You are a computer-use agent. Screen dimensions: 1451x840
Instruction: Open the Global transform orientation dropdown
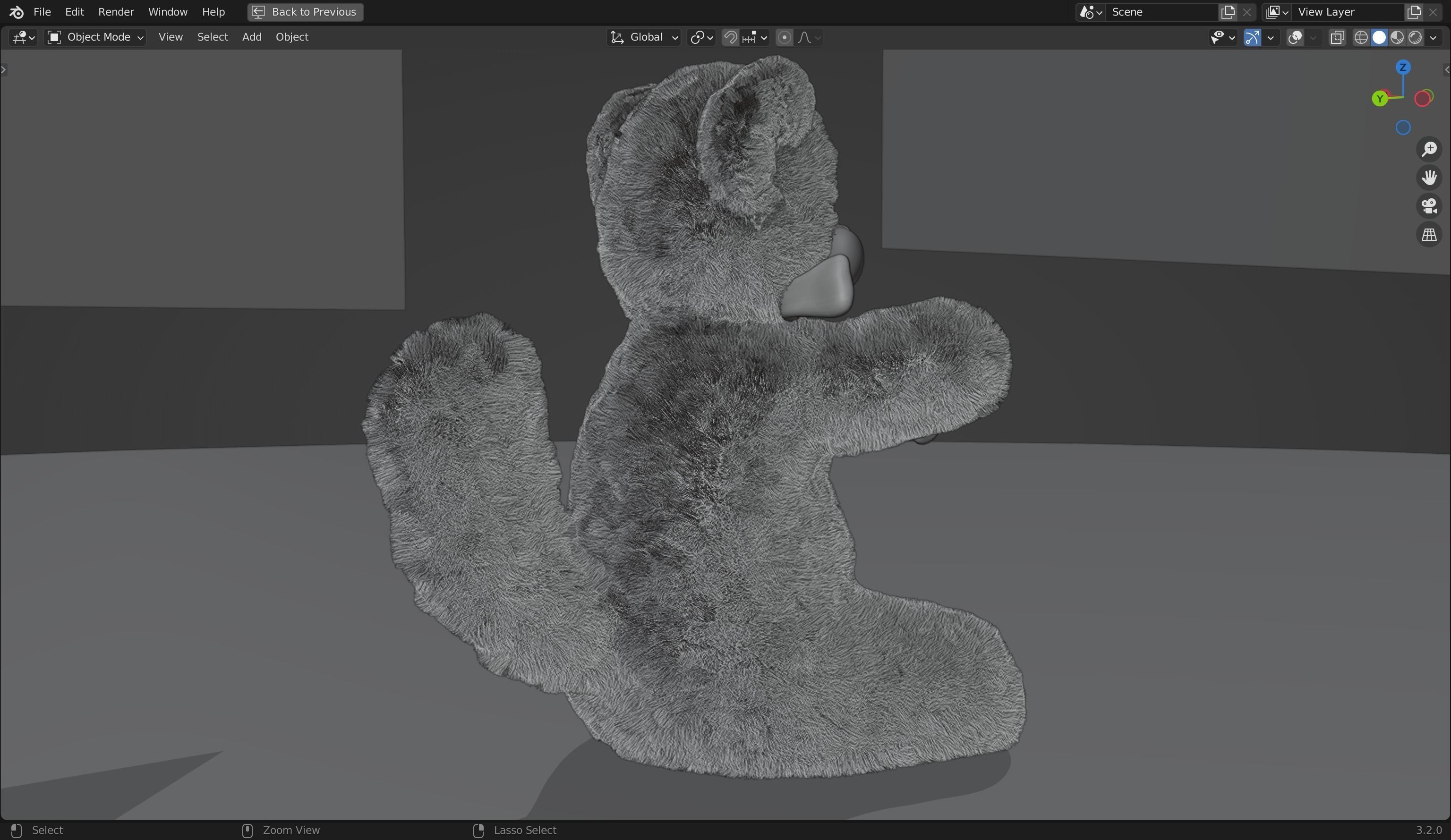click(x=643, y=37)
